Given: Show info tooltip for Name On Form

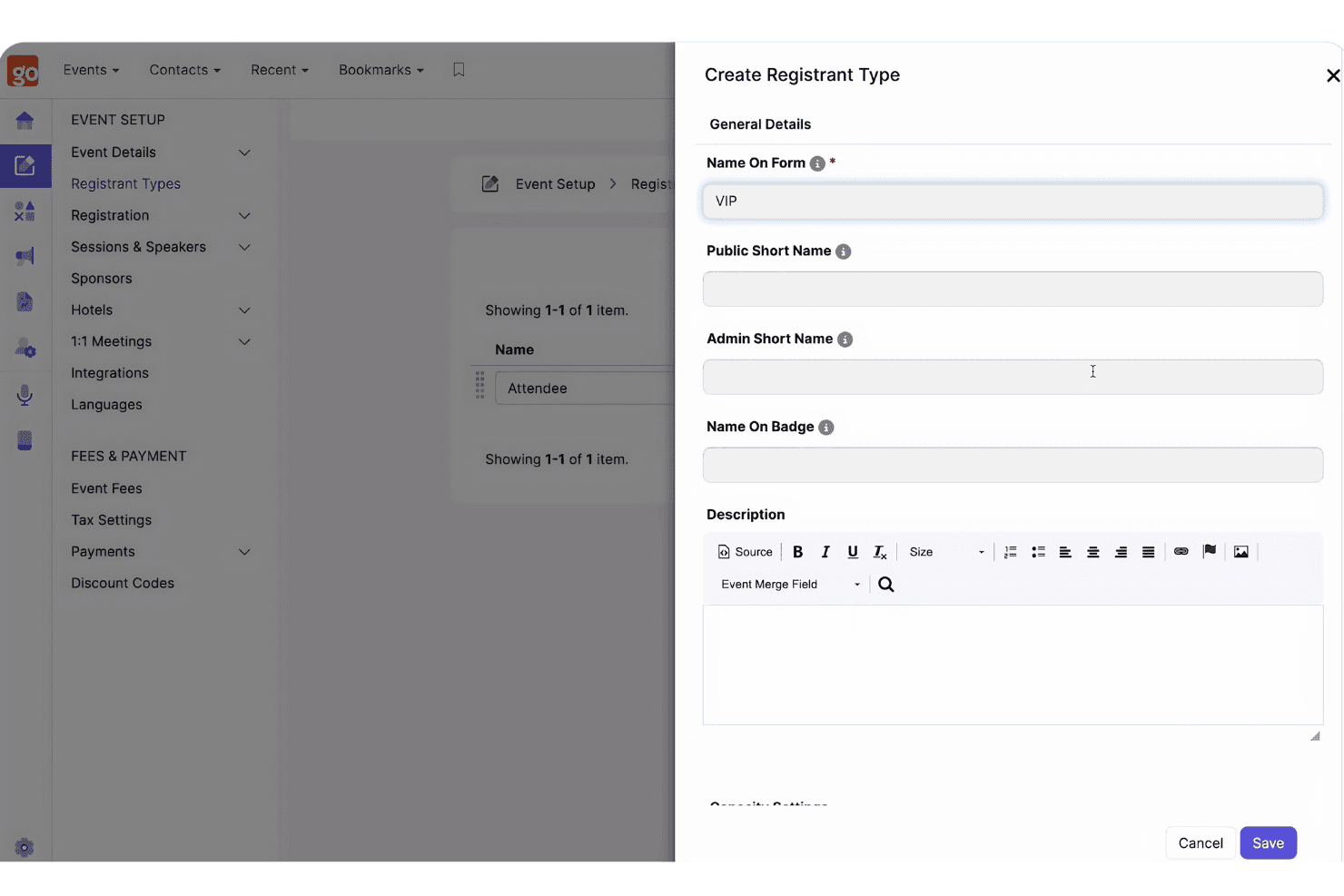Looking at the screenshot, I should [x=817, y=163].
